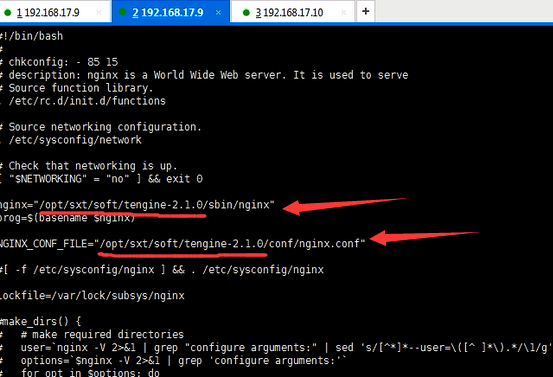Click '/etc/sysconfig/network' line
The height and width of the screenshot is (377, 553).
pos(71,140)
